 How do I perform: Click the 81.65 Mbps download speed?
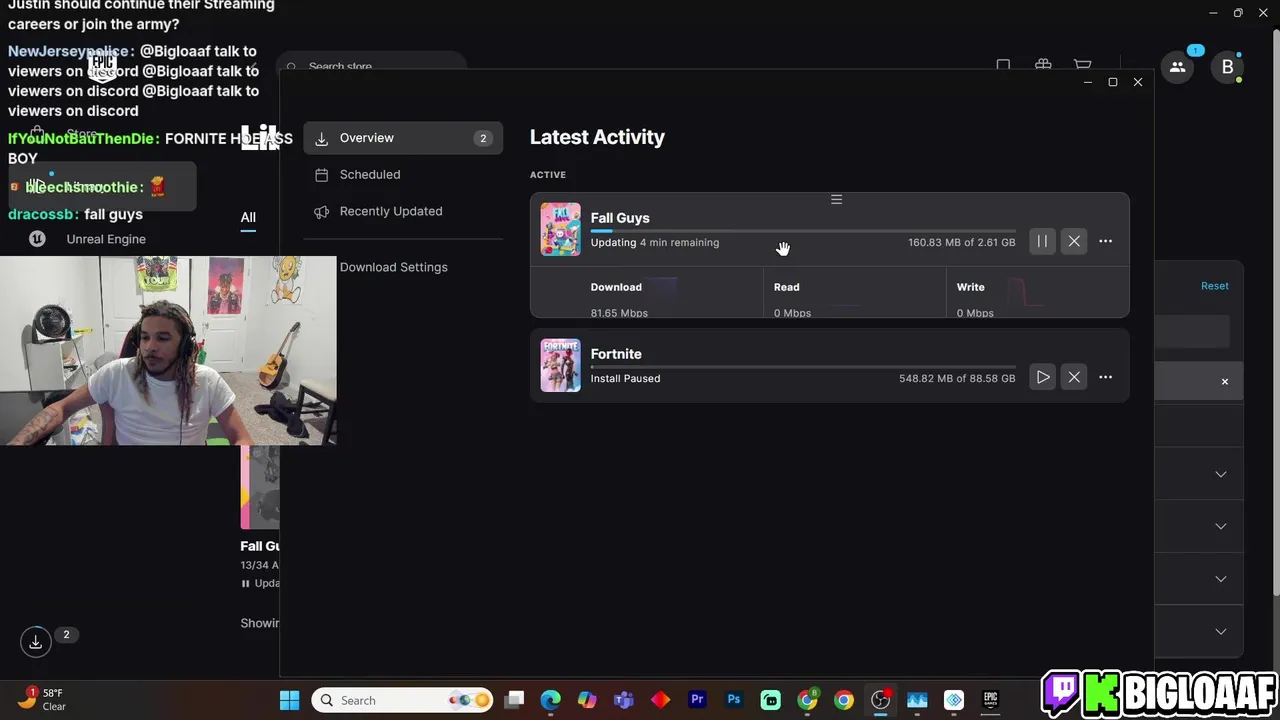(x=619, y=313)
